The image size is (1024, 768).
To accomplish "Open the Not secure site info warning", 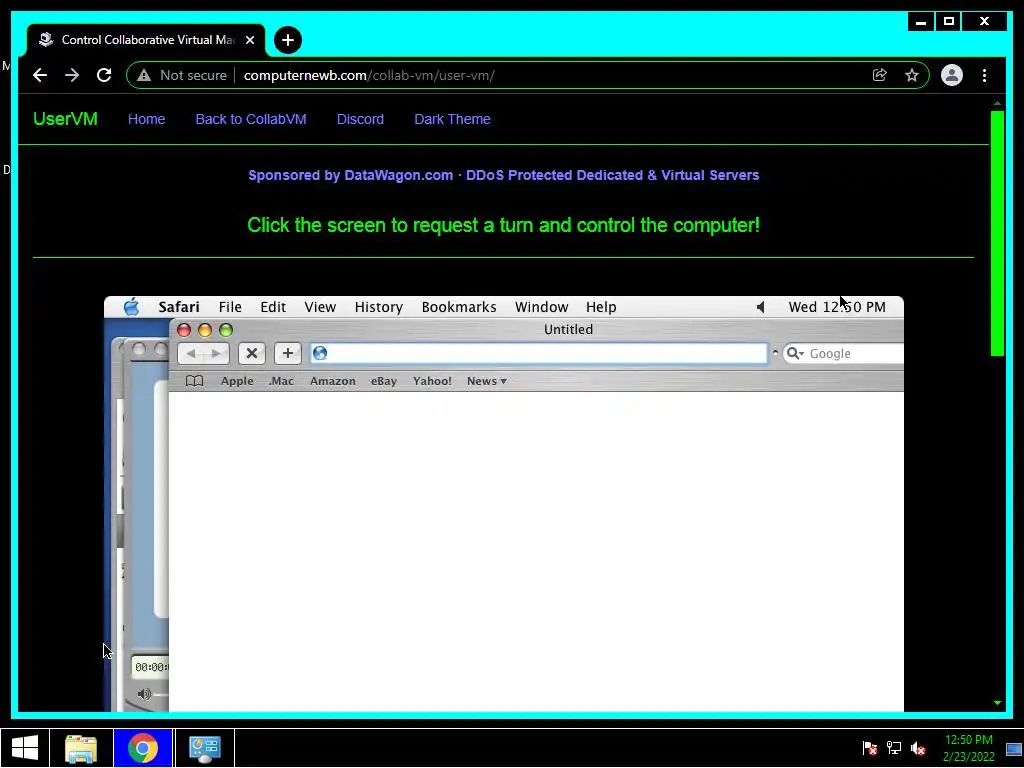I will tap(182, 75).
